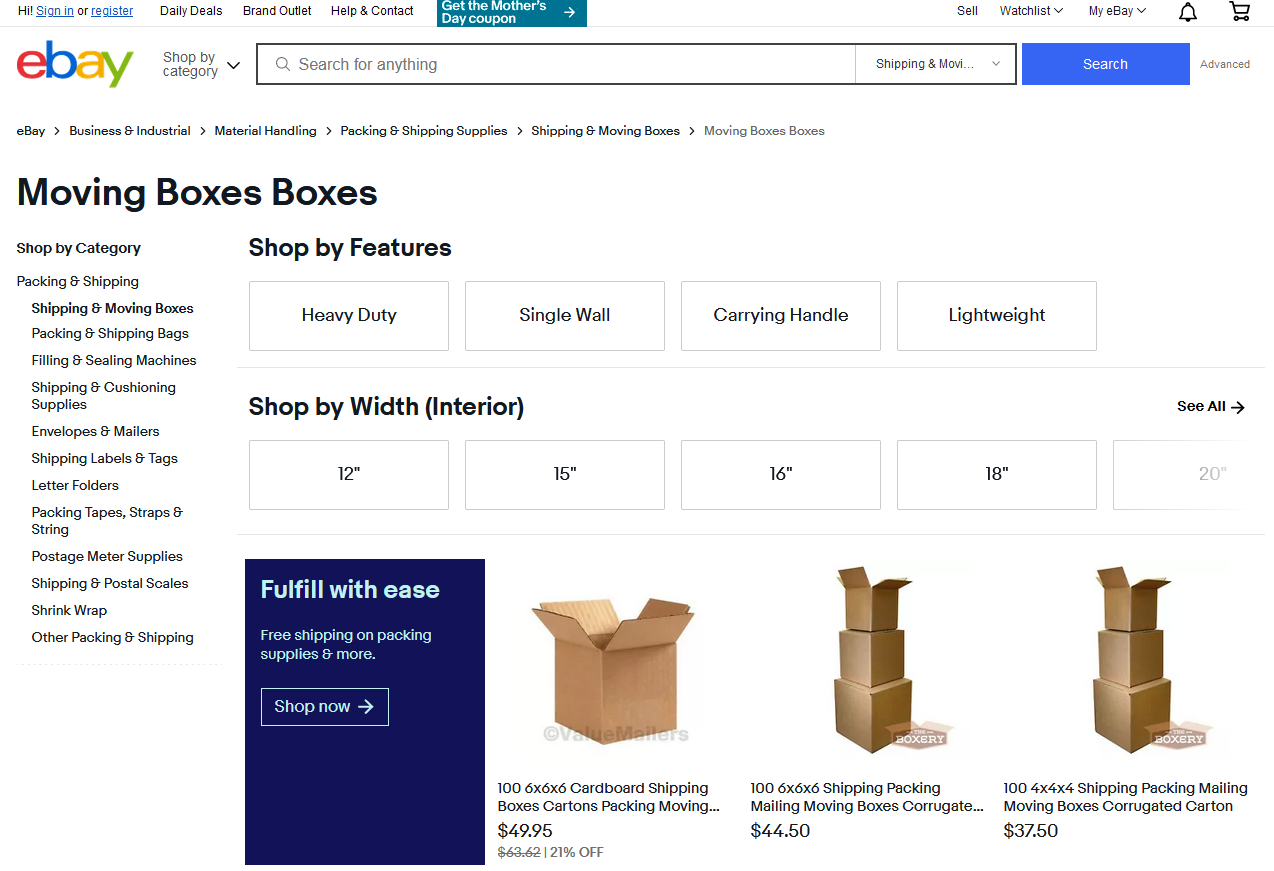Select the Heavy Duty feature filter
Viewport: 1274px width, 871px height.
point(348,315)
